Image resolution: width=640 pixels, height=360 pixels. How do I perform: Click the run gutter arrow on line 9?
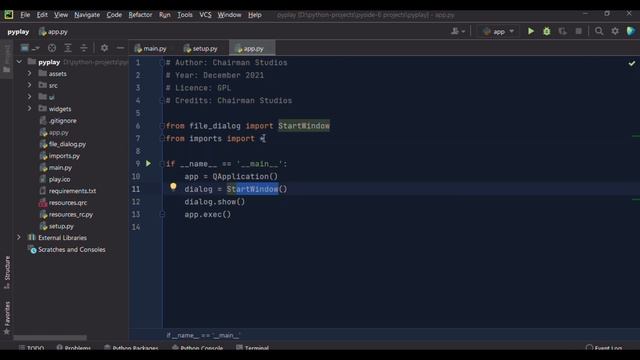tap(149, 163)
